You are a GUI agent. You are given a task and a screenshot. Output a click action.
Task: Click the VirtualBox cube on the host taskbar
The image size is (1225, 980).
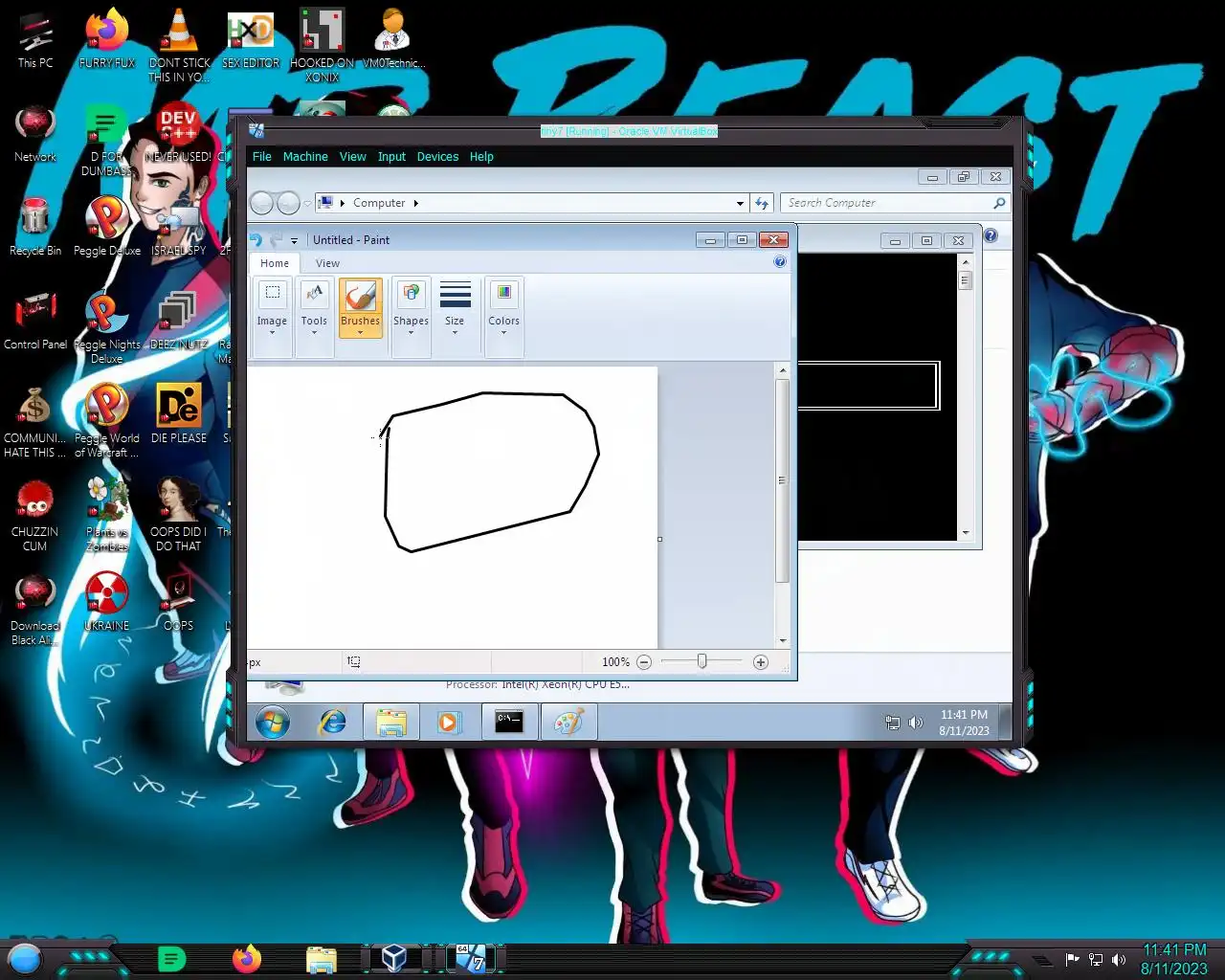pos(394,958)
